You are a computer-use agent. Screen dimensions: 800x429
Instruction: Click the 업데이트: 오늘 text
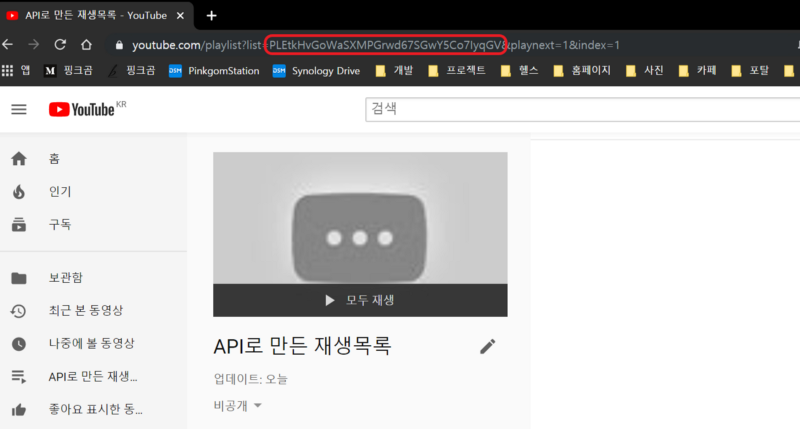coord(251,379)
